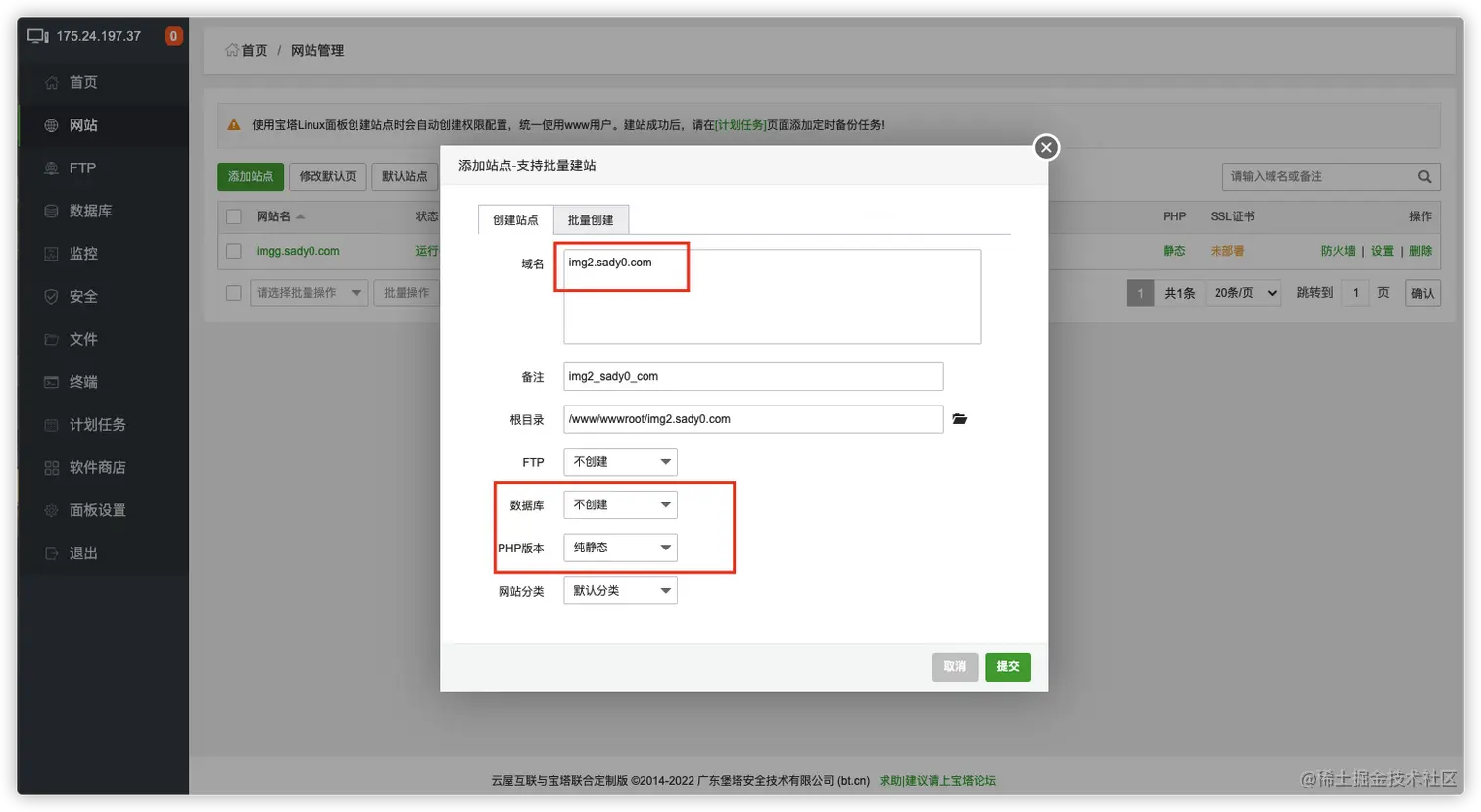Click the 静态 PHP status link
1481x812 pixels.
(1174, 251)
